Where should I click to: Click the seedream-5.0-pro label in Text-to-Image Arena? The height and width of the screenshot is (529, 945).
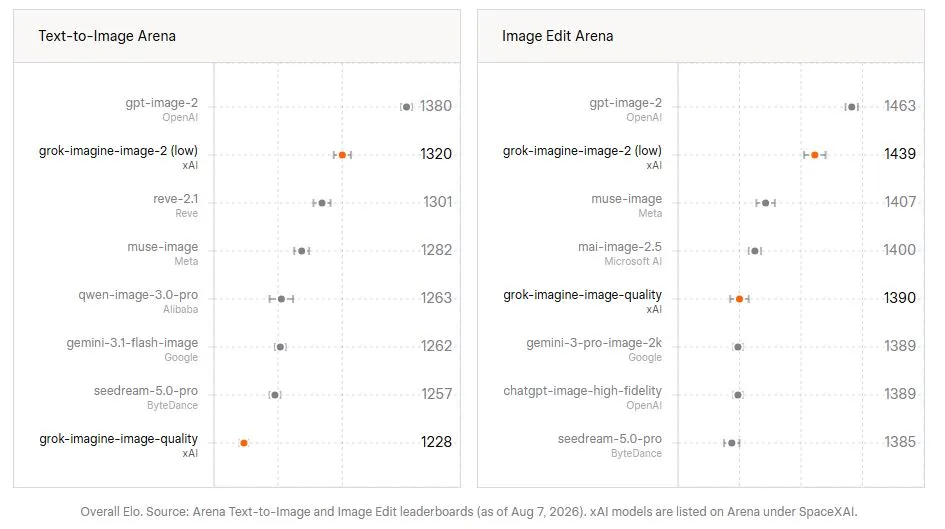point(146,391)
